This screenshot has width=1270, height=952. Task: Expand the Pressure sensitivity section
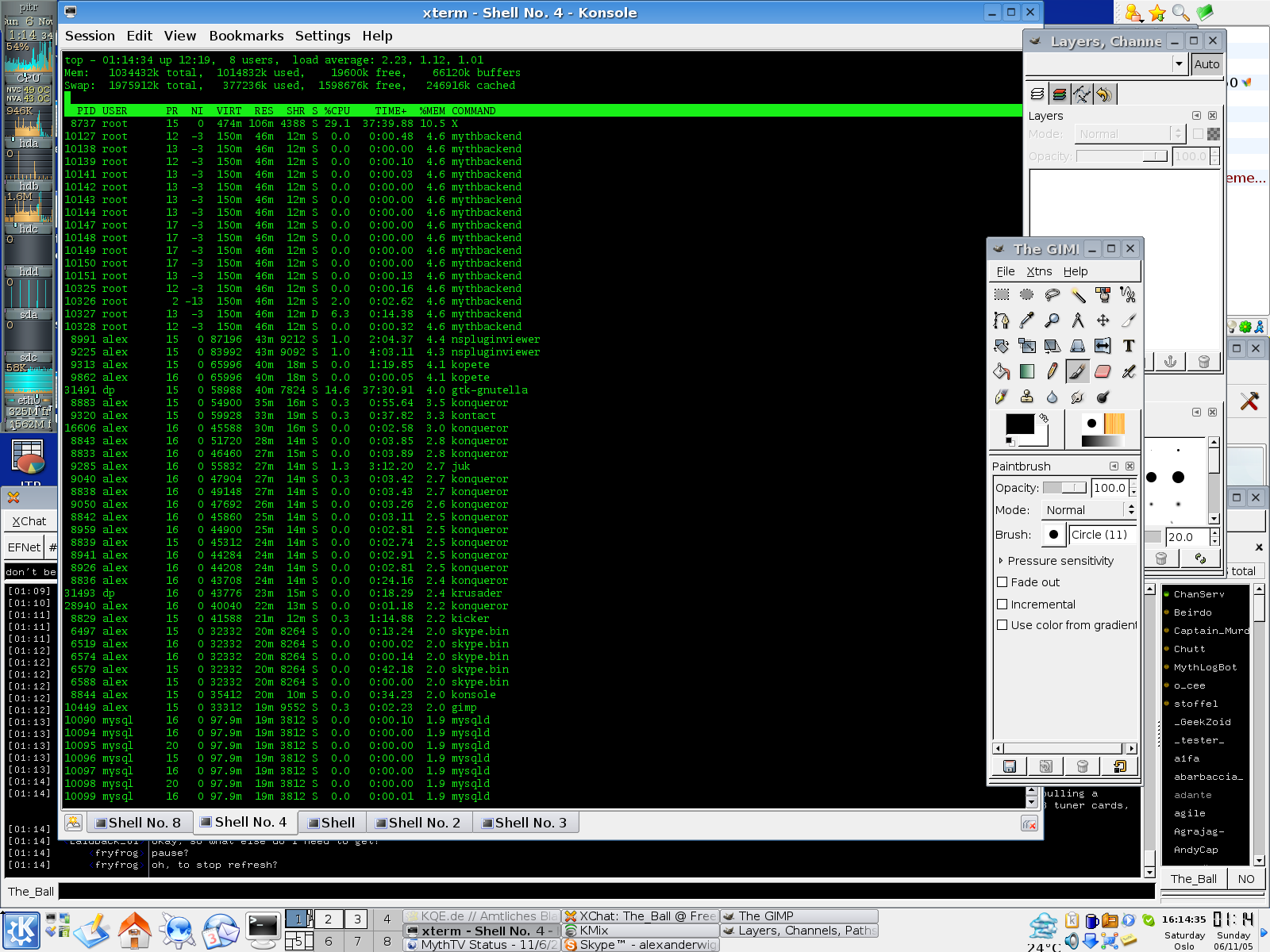1001,561
